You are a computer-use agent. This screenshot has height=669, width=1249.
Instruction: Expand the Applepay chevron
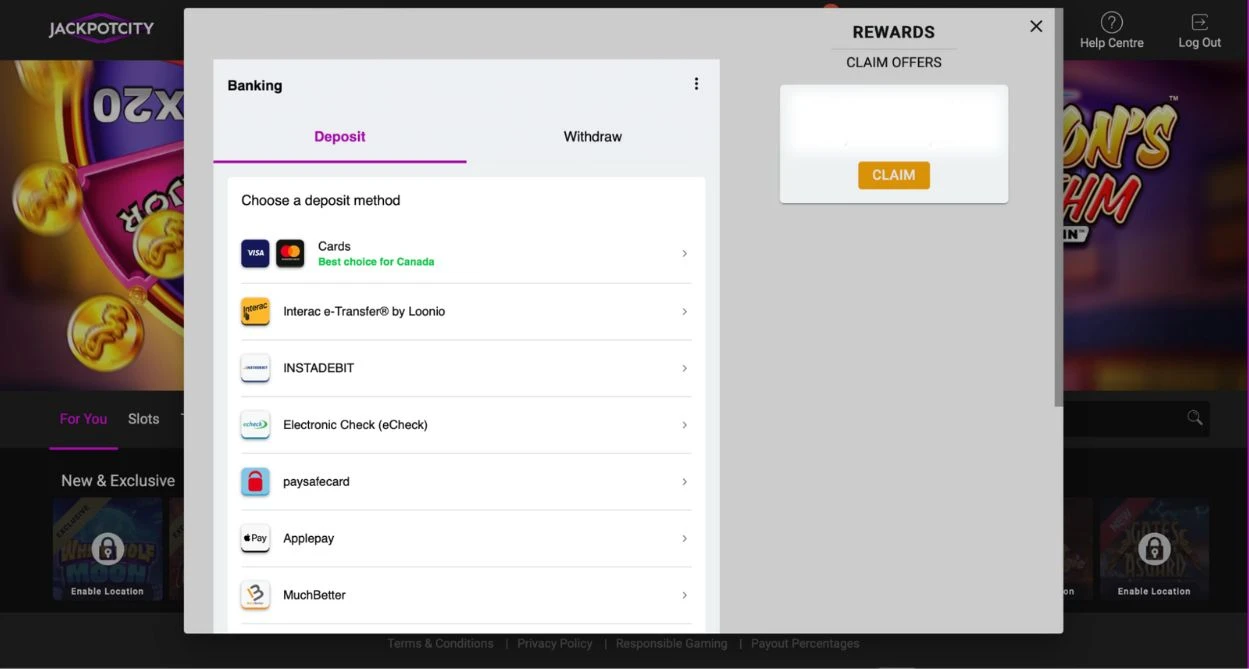[684, 538]
